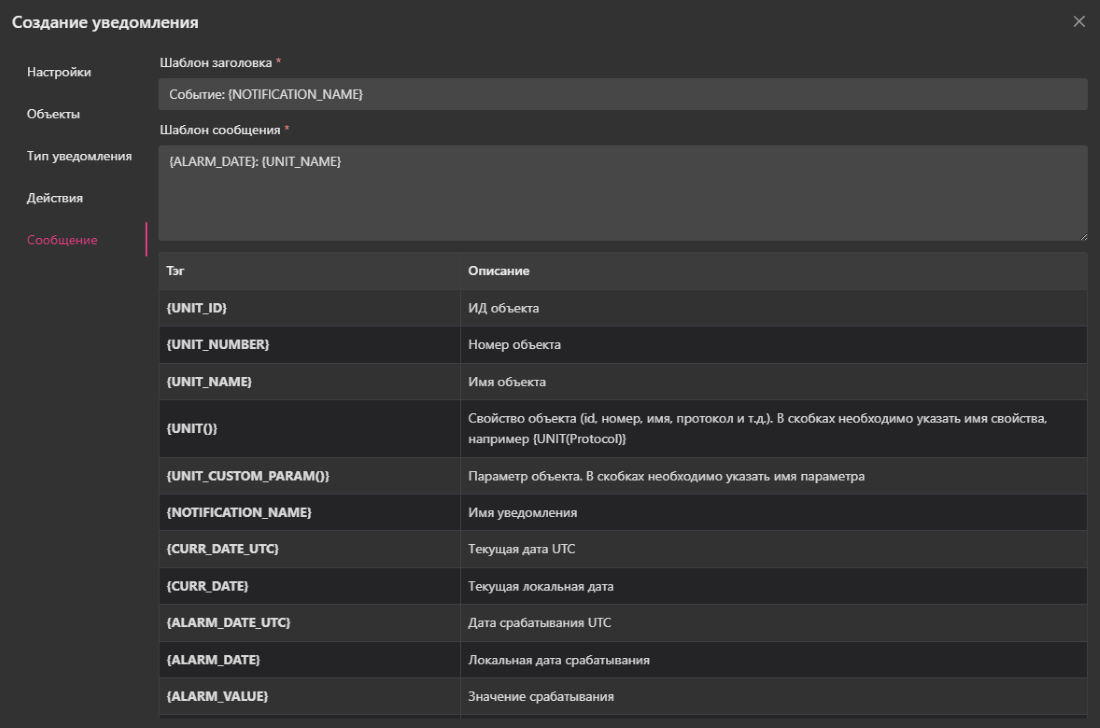Open the Настройки tab

click(59, 72)
